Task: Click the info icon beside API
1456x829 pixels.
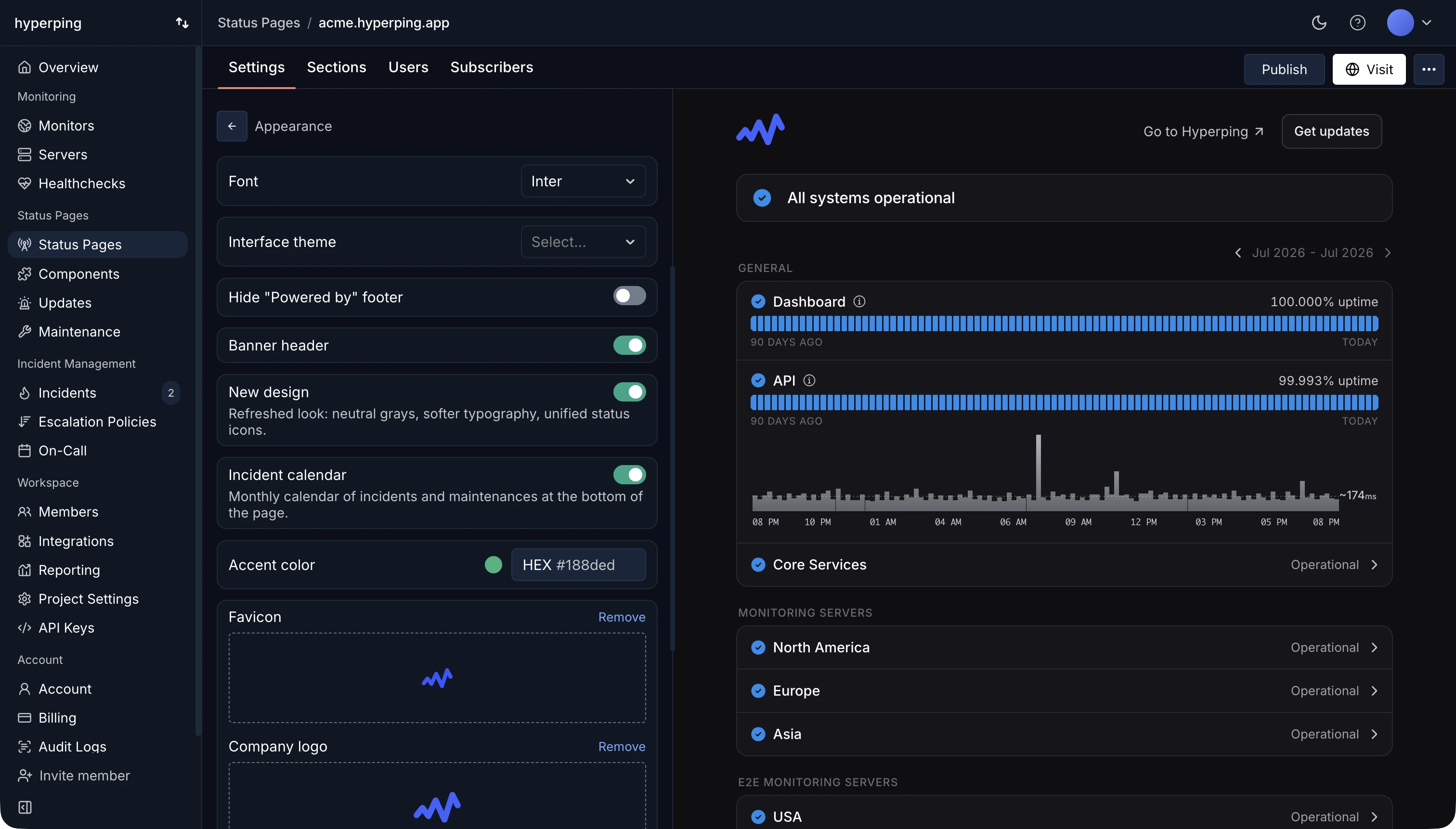Action: coord(809,380)
